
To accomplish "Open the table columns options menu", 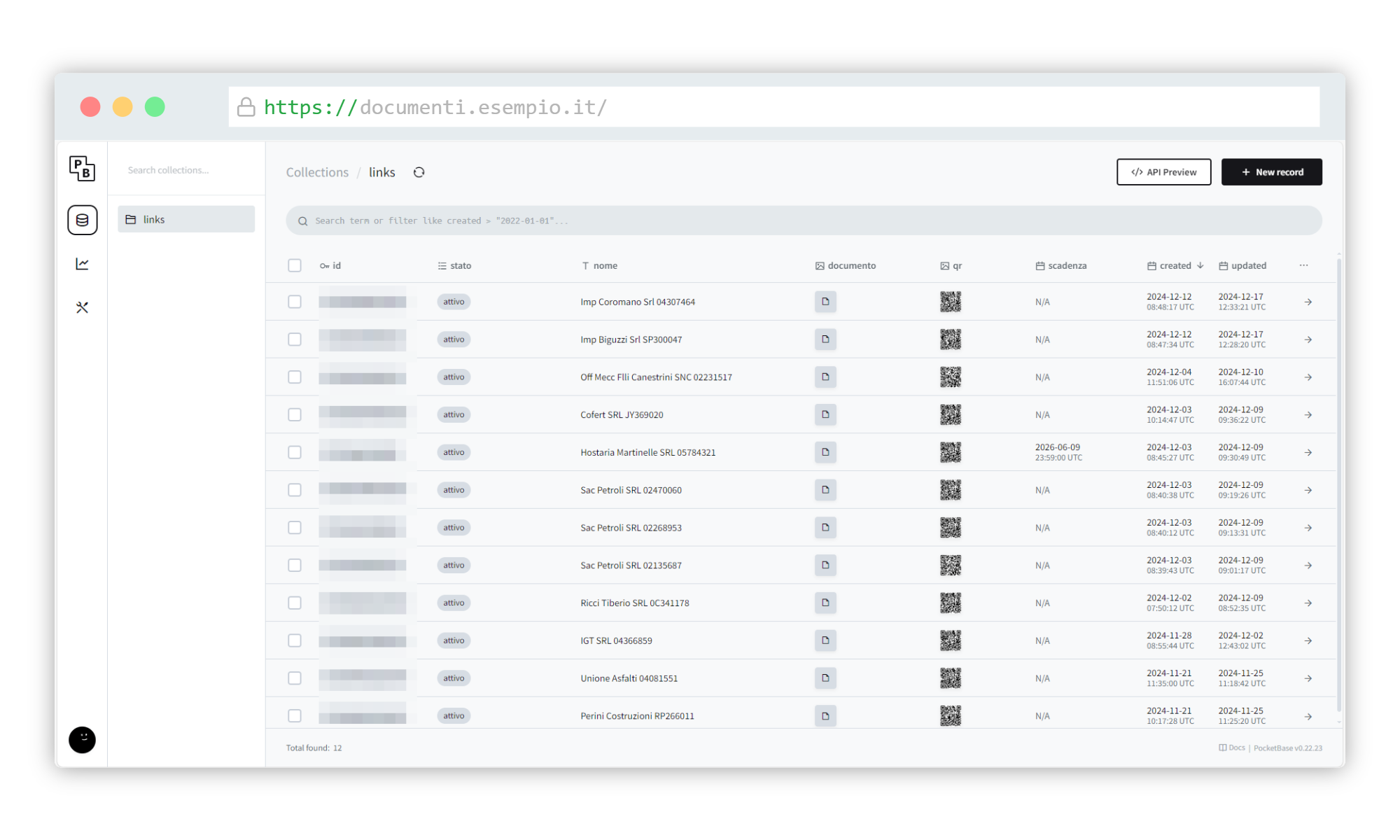I will (1303, 265).
